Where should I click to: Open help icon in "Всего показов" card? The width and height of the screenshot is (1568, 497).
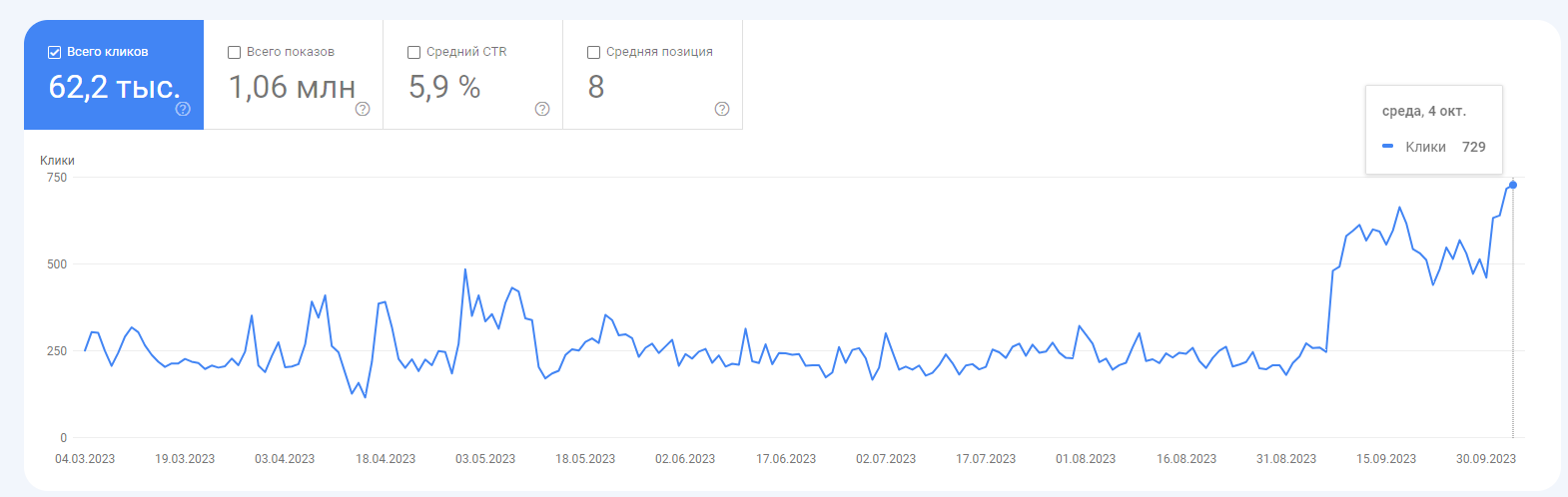click(x=363, y=109)
